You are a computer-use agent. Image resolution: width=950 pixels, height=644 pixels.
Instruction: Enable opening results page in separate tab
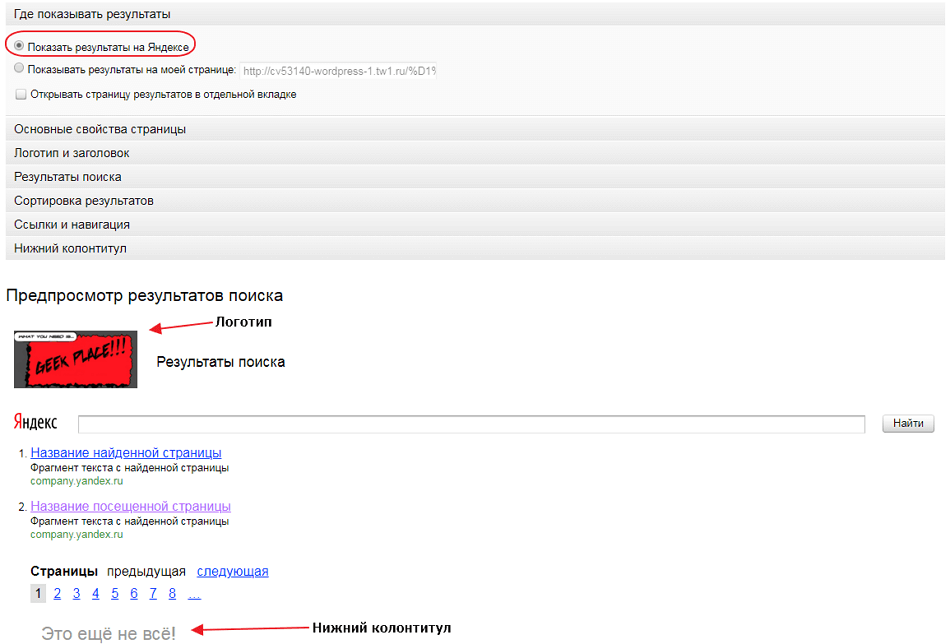(21, 95)
